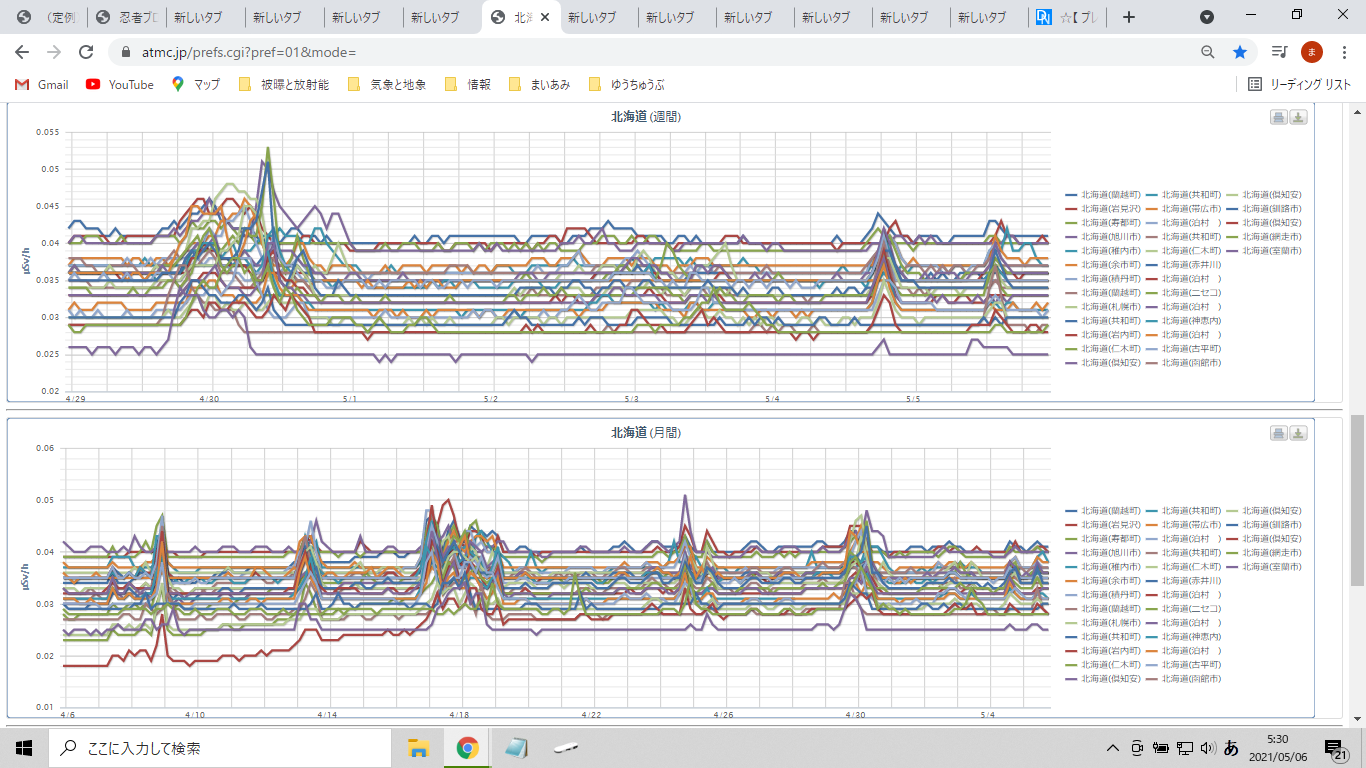Toggle 北海道(釧路市) series in the monthly chart

tap(1265, 524)
